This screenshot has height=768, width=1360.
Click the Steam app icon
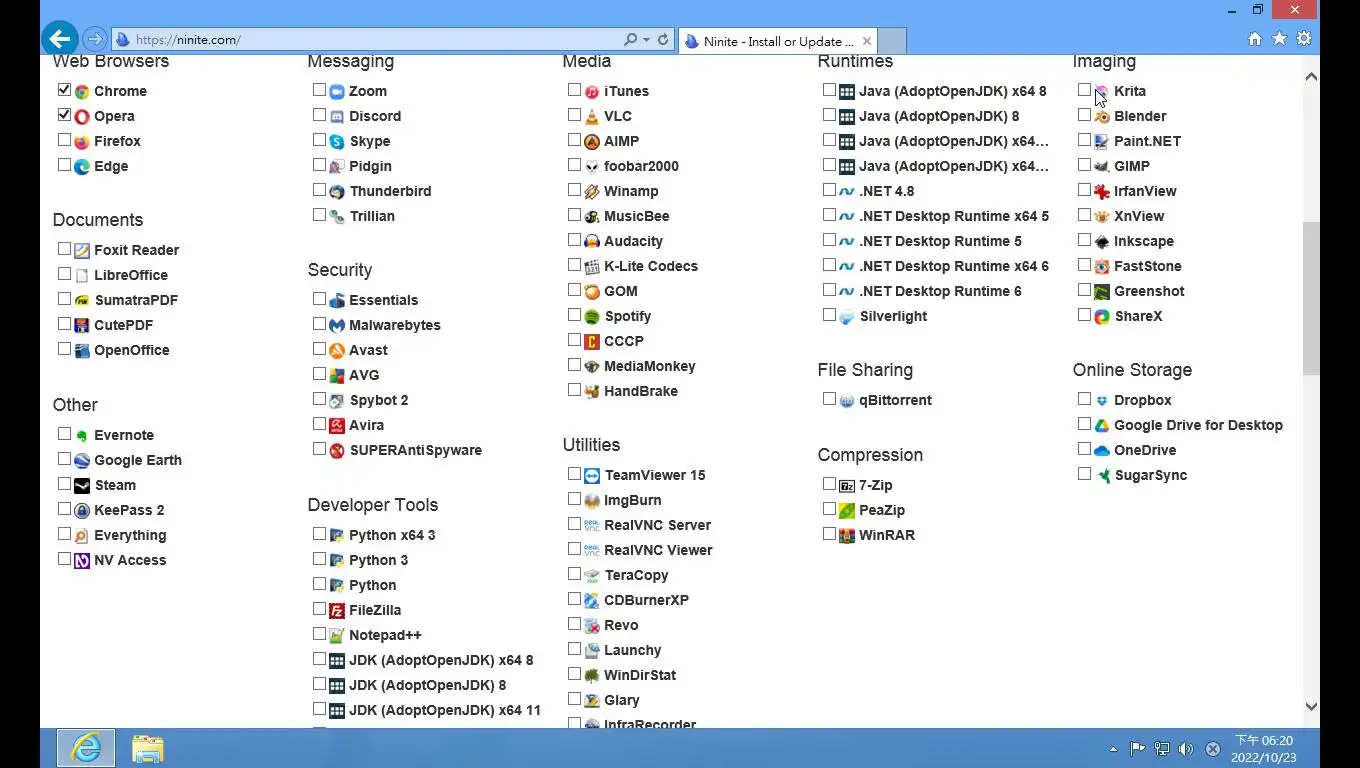point(82,485)
